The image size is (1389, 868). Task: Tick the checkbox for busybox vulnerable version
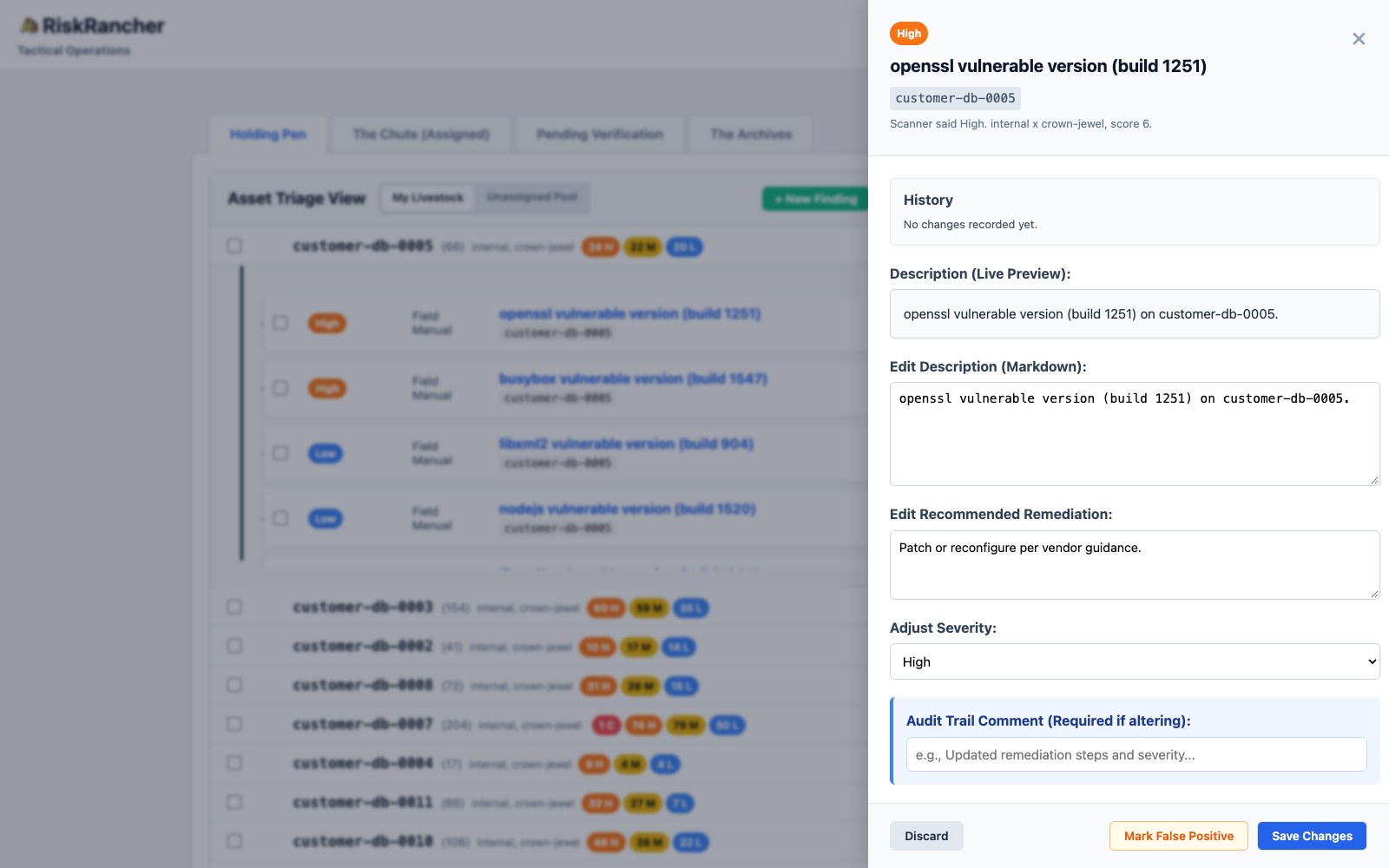coord(280,388)
